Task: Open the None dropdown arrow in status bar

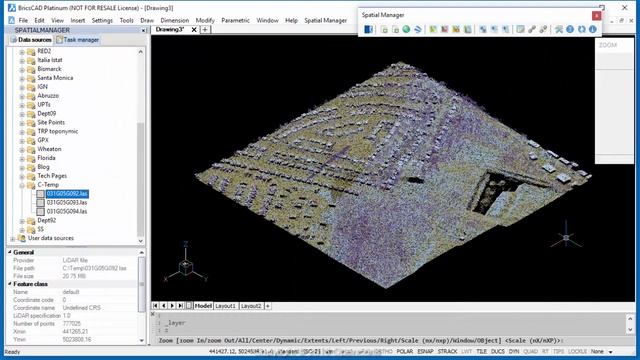Action: pos(611,352)
